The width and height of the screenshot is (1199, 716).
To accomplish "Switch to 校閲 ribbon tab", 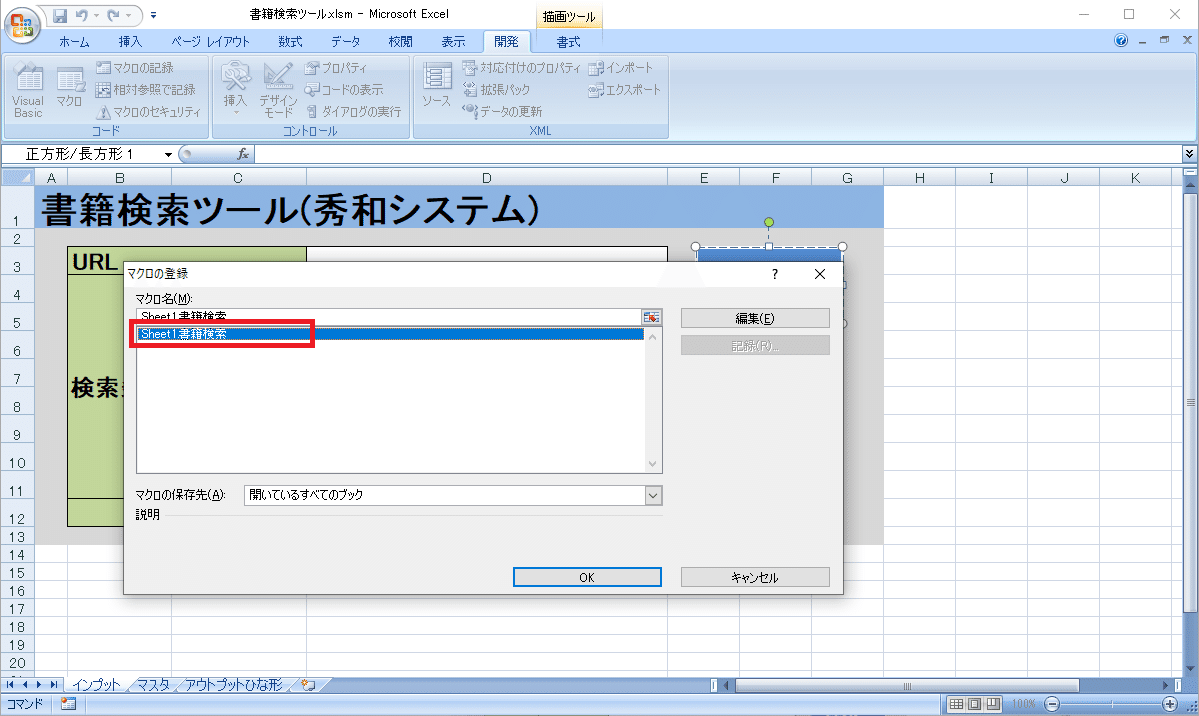I will coord(400,42).
